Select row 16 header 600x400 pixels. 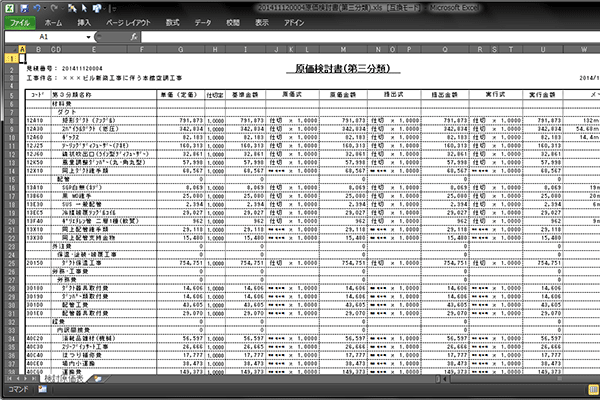coord(11,188)
